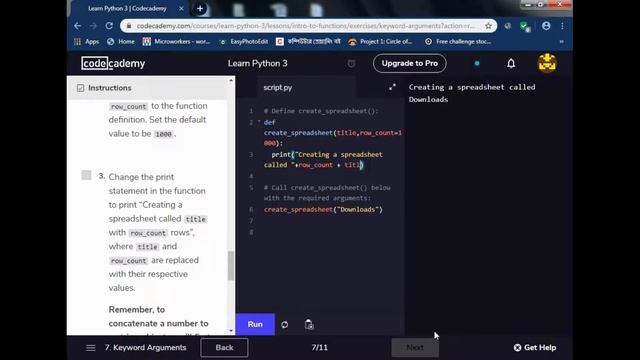Open the Apps bookmarks shortcut
This screenshot has height=360, width=640.
tap(87, 42)
